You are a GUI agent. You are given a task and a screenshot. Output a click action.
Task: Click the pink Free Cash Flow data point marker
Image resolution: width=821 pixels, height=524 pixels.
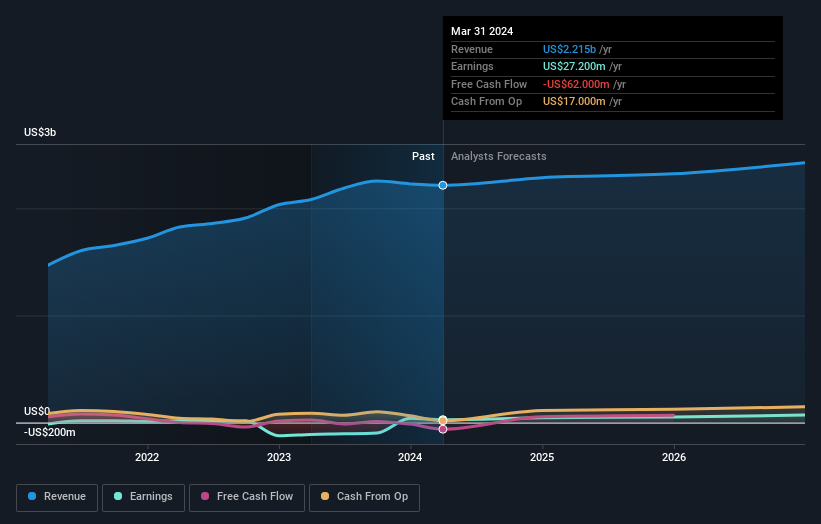click(x=443, y=429)
